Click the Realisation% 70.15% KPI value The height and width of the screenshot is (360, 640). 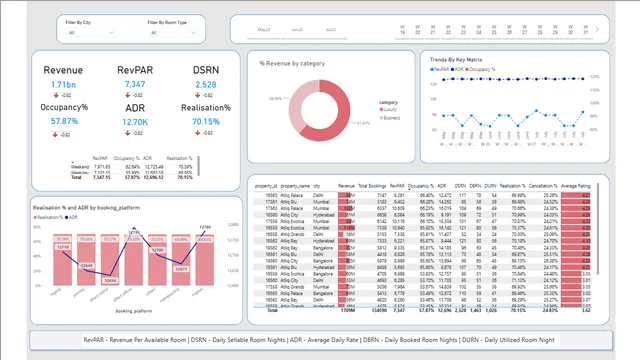206,122
